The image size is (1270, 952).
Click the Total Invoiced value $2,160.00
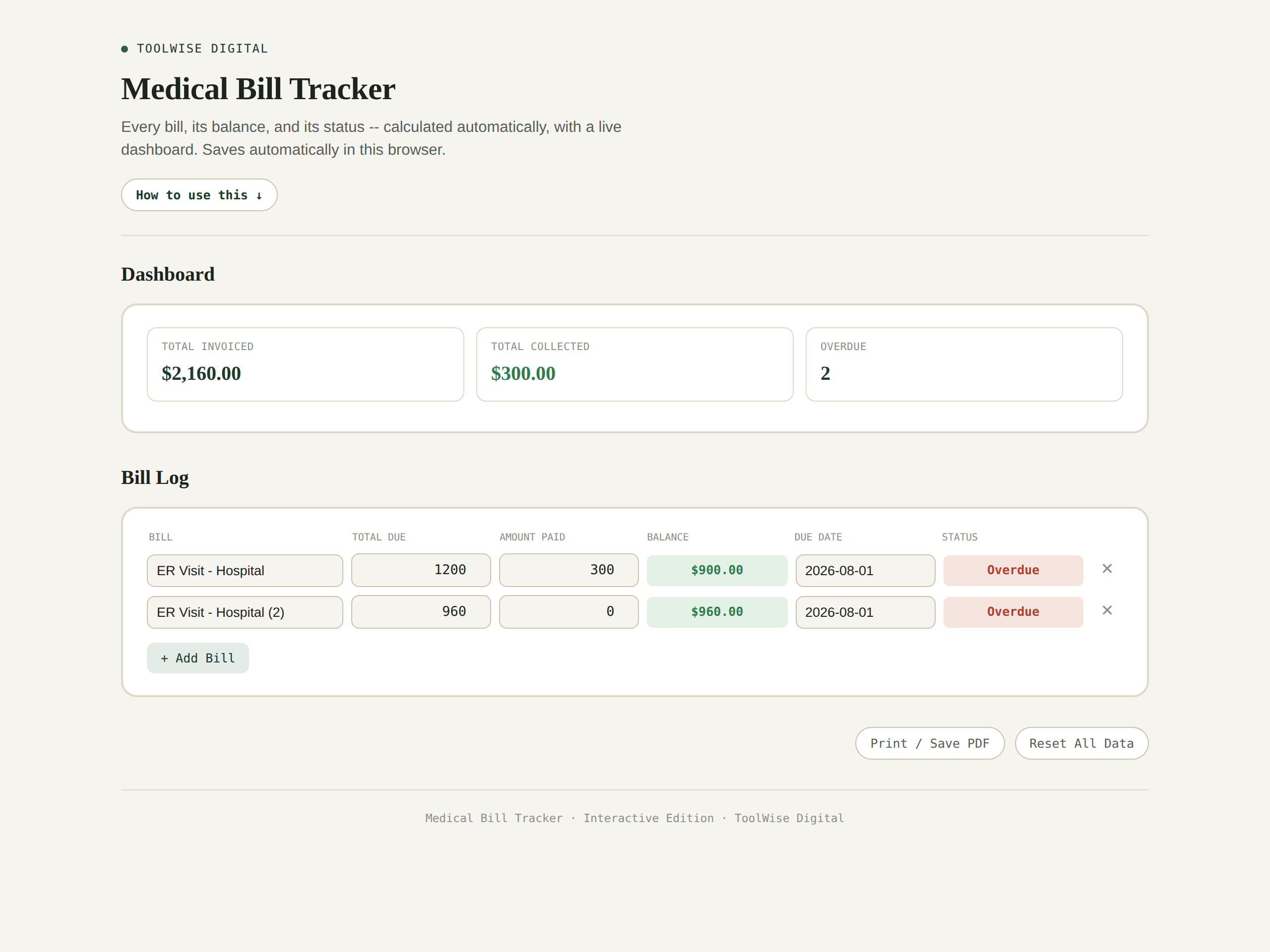point(201,373)
